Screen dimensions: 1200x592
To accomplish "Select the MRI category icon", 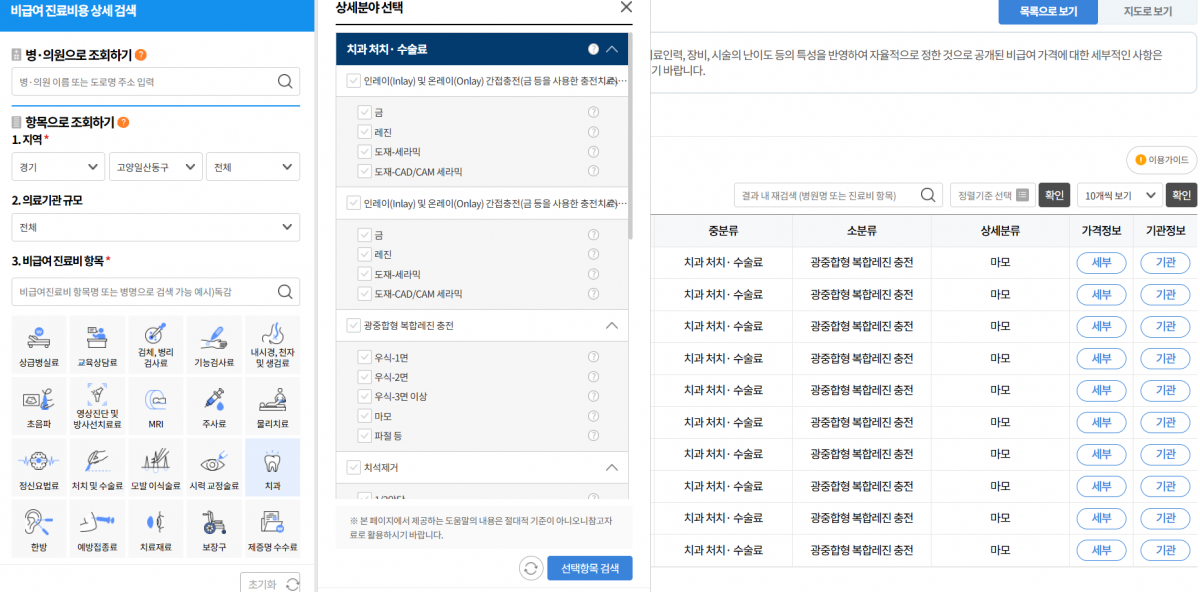I will point(155,406).
